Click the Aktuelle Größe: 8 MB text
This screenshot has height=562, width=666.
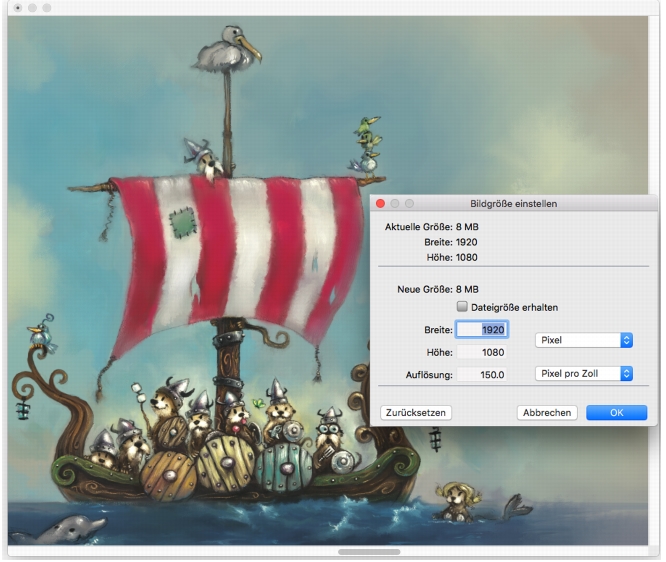(432, 227)
